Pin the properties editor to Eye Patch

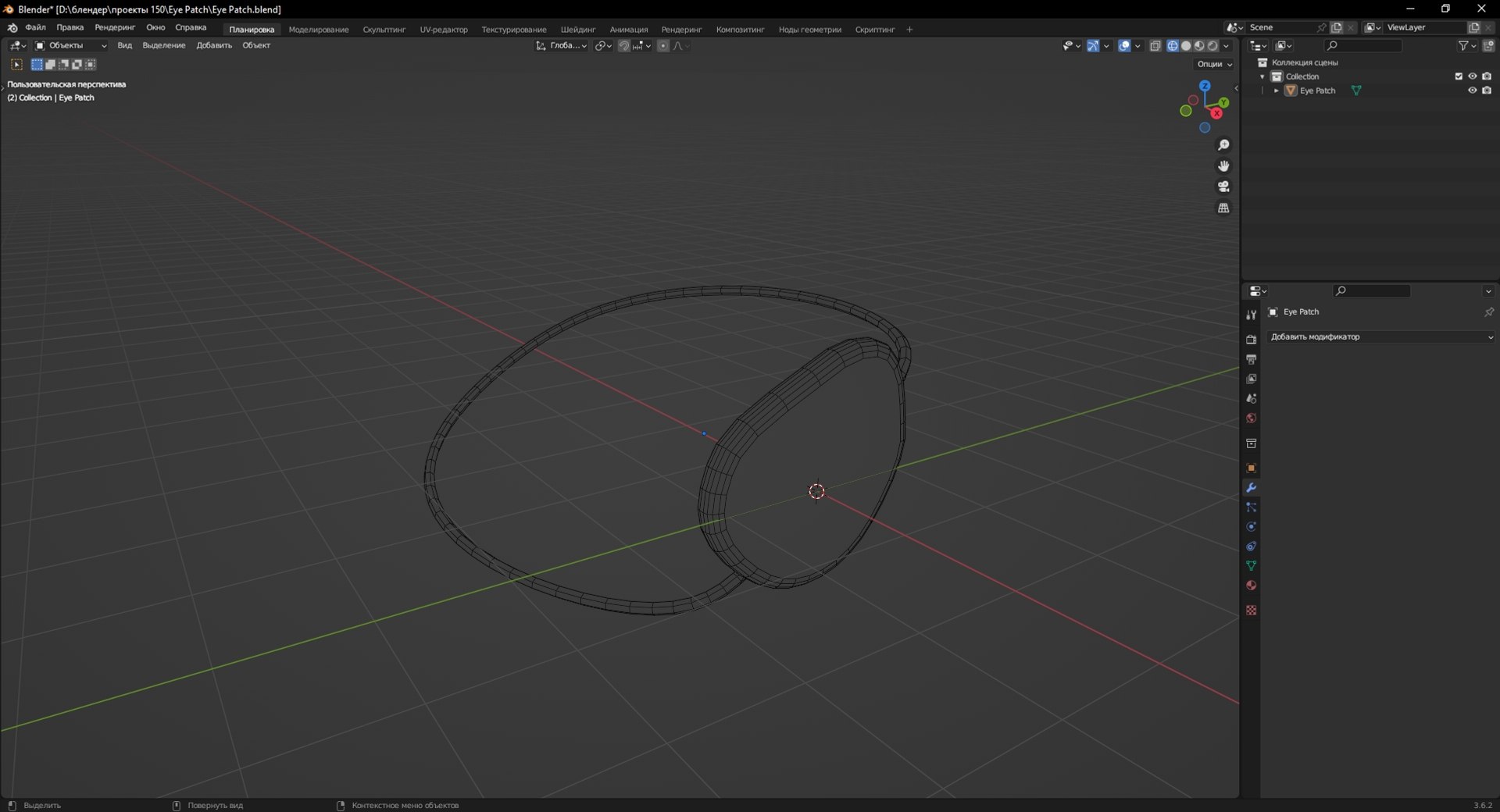point(1488,312)
